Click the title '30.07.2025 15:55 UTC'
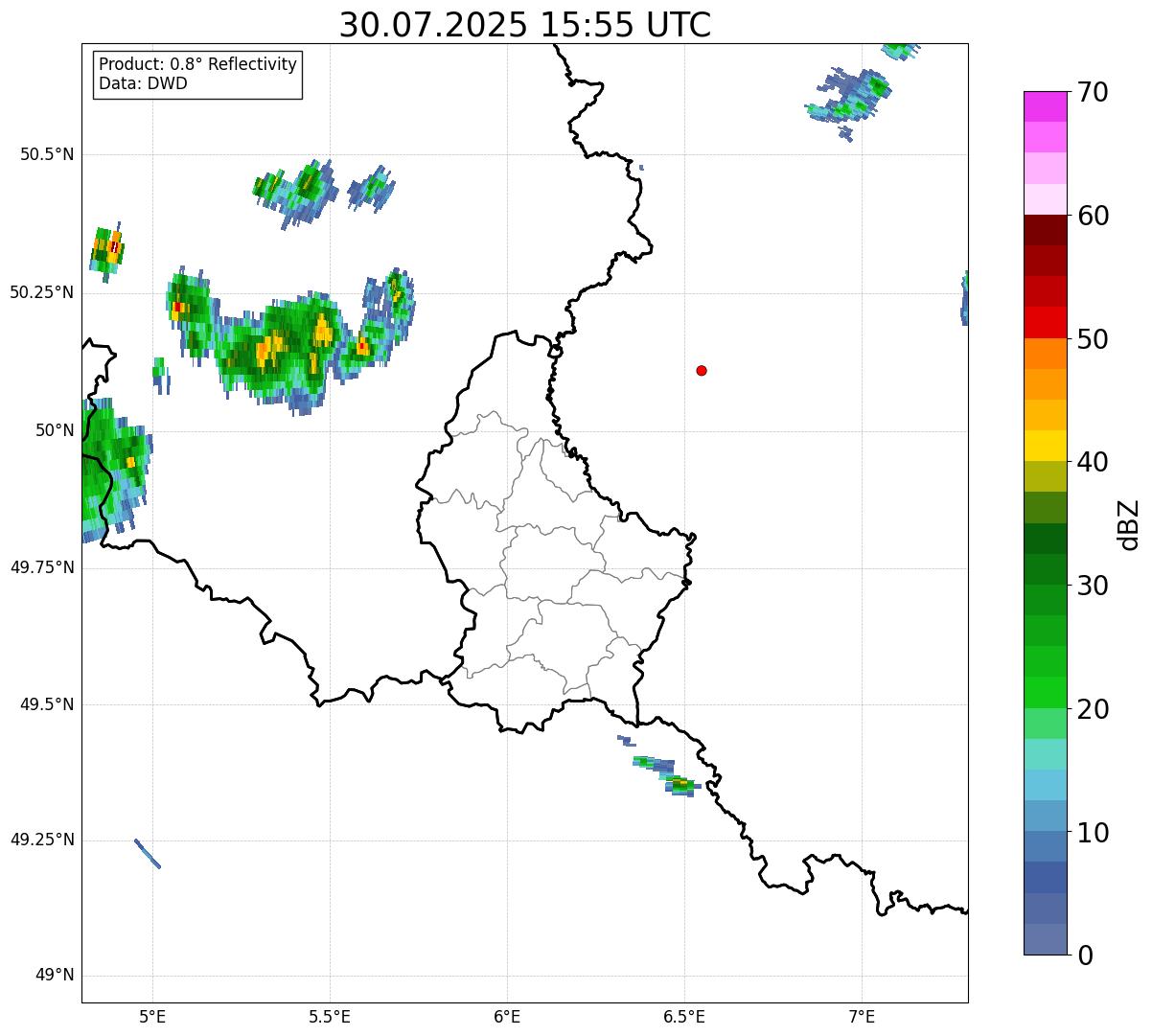1152x1036 pixels. 525,25
